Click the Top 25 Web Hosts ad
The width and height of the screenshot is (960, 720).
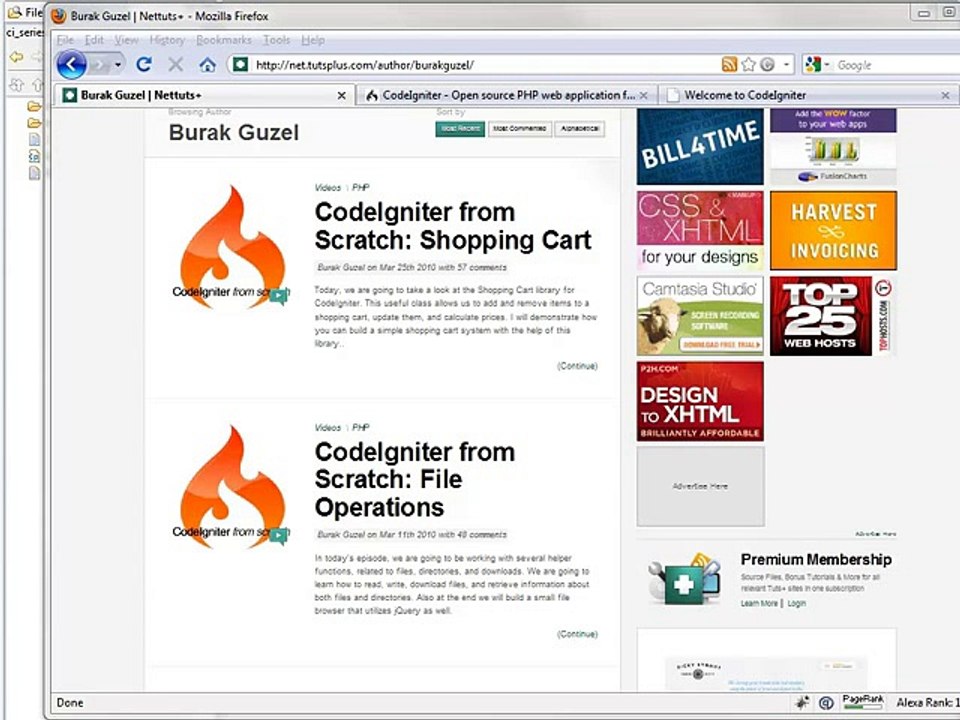pyautogui.click(x=833, y=316)
